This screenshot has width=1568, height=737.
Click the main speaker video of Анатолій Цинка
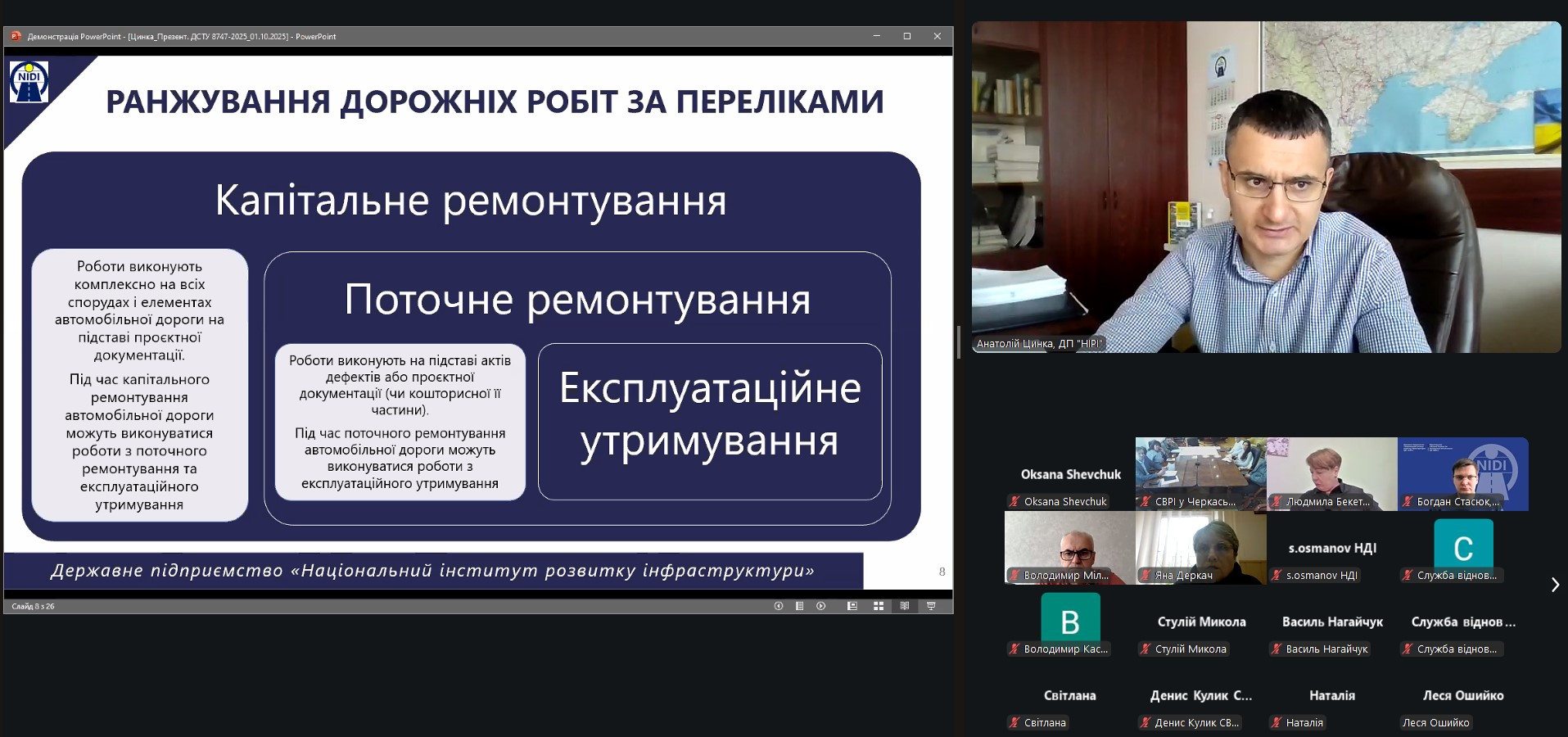[1266, 187]
